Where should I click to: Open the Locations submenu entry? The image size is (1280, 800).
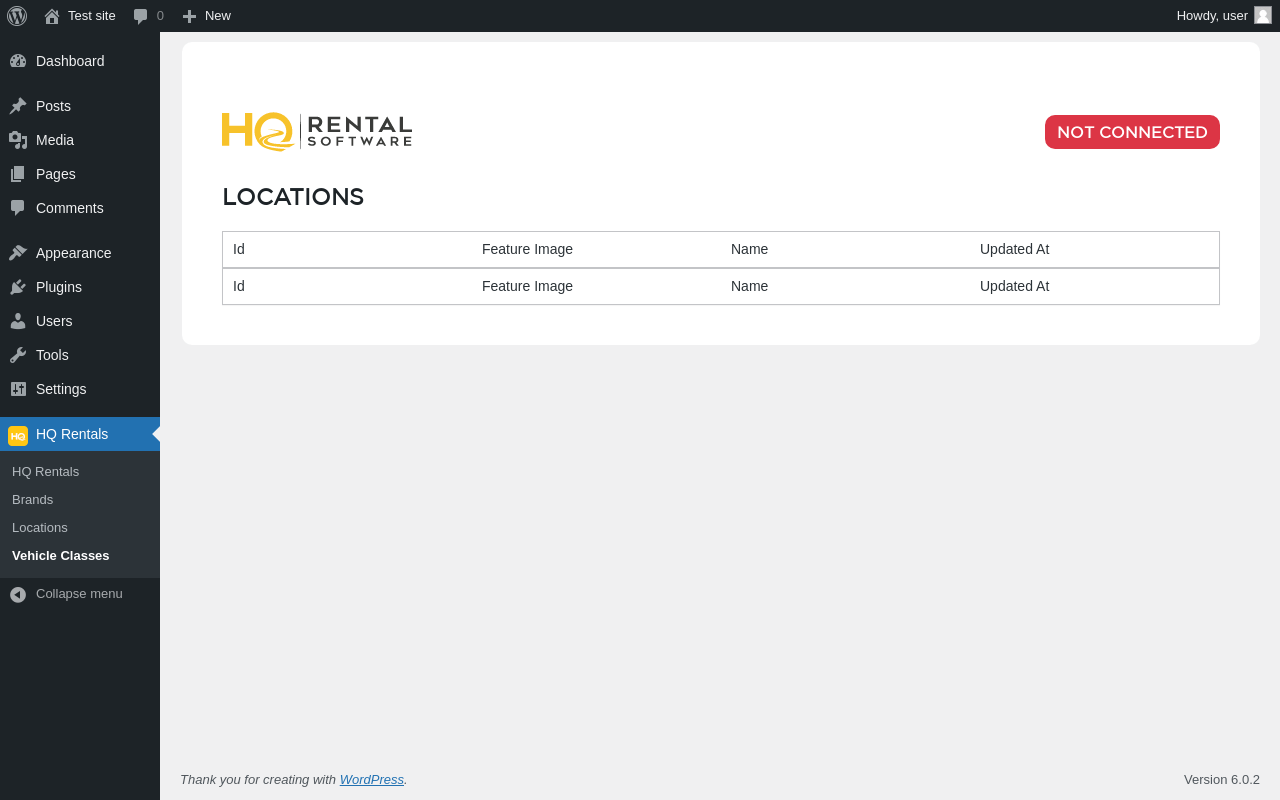[x=40, y=528]
